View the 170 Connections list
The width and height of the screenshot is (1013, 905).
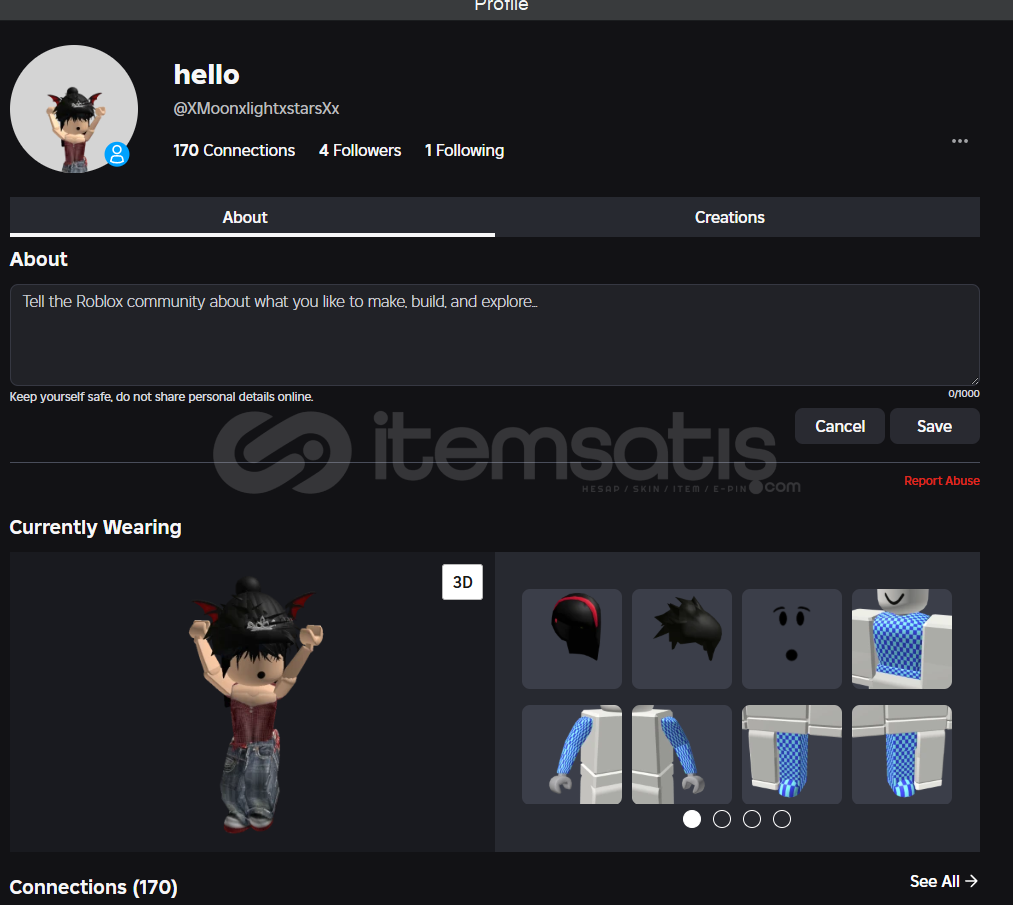(x=234, y=151)
